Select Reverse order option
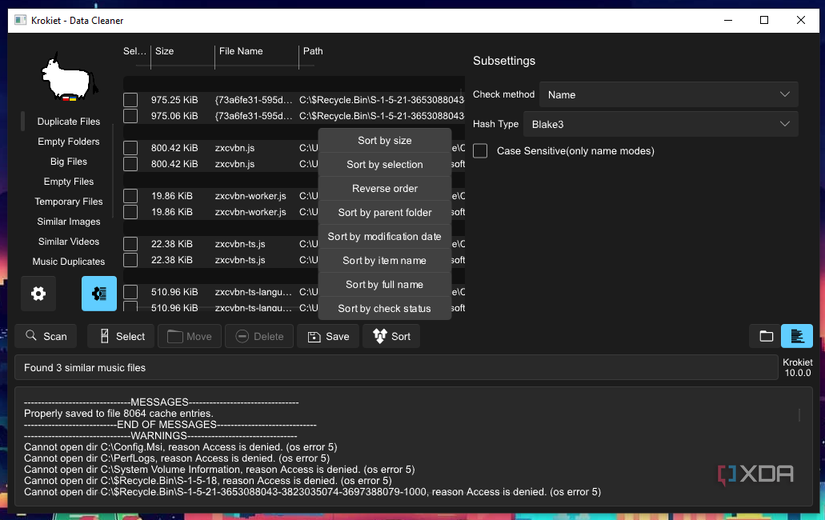The width and height of the screenshot is (825, 520). 385,188
